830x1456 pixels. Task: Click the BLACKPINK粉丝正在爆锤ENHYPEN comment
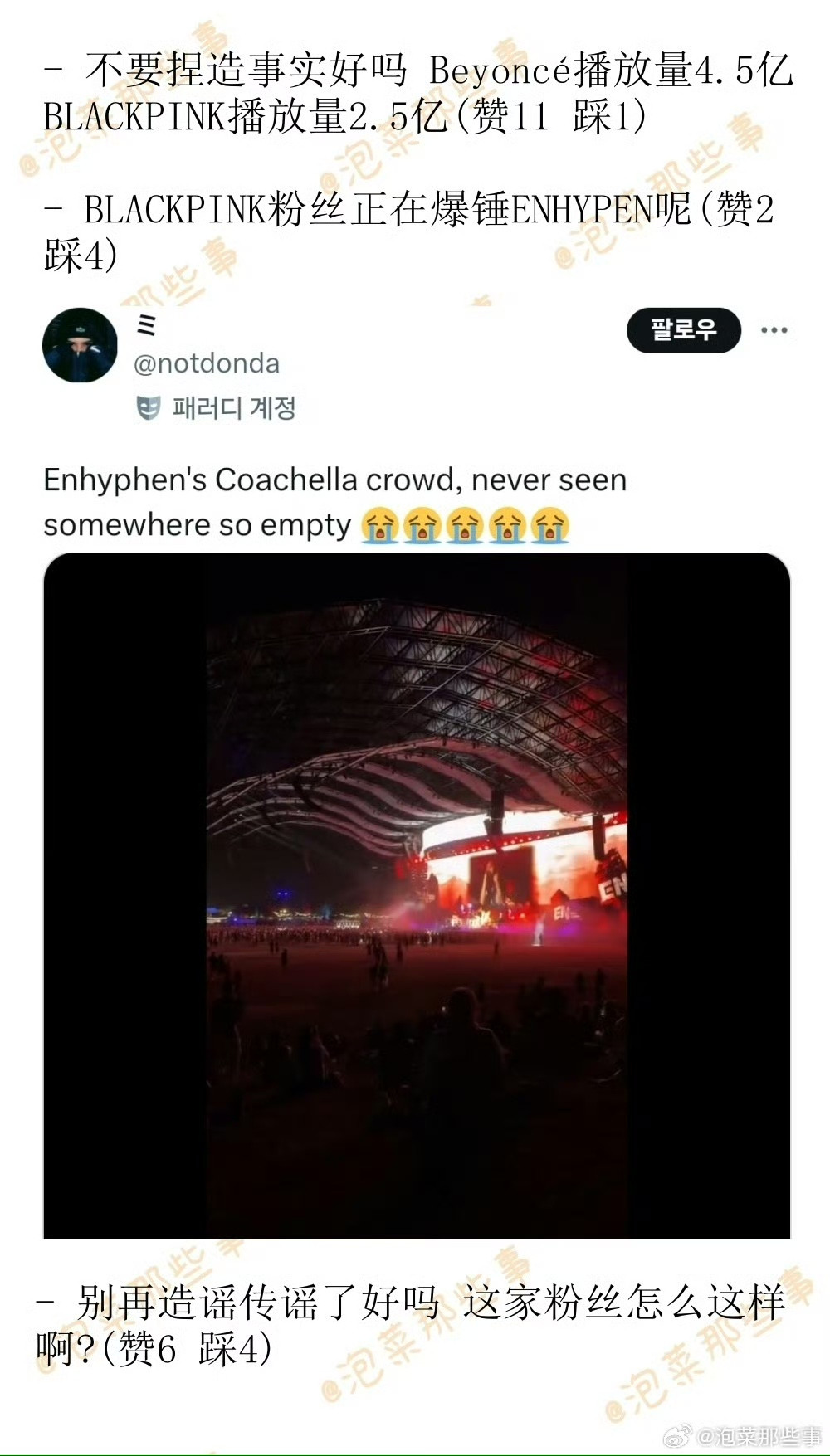point(408,231)
